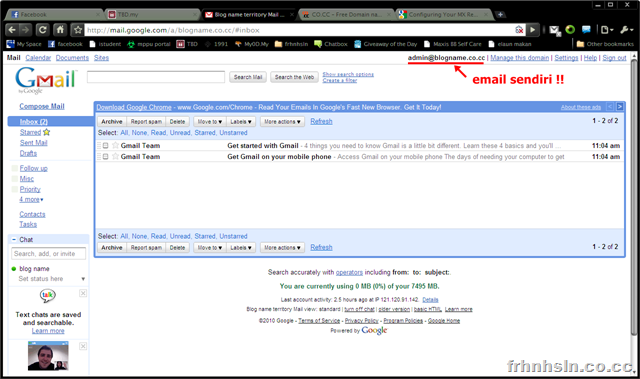Viewport: 640px width, 379px height.
Task: Switch to the Facebook tab
Action: click(55, 15)
